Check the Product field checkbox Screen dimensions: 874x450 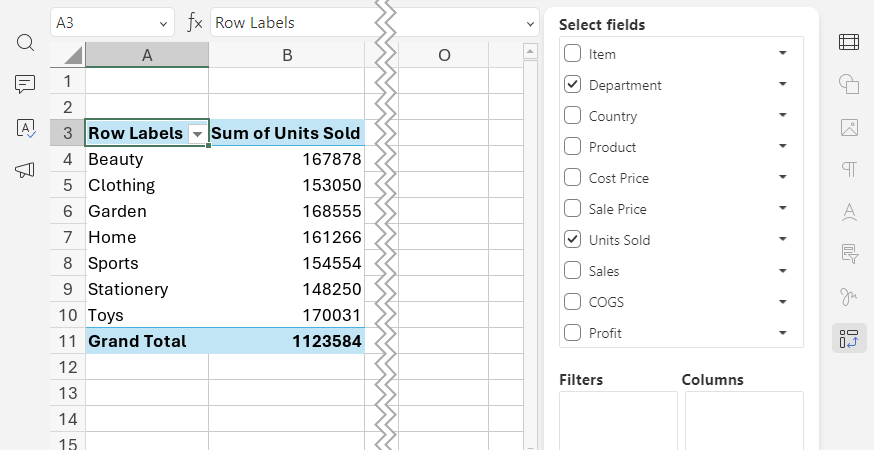[572, 147]
